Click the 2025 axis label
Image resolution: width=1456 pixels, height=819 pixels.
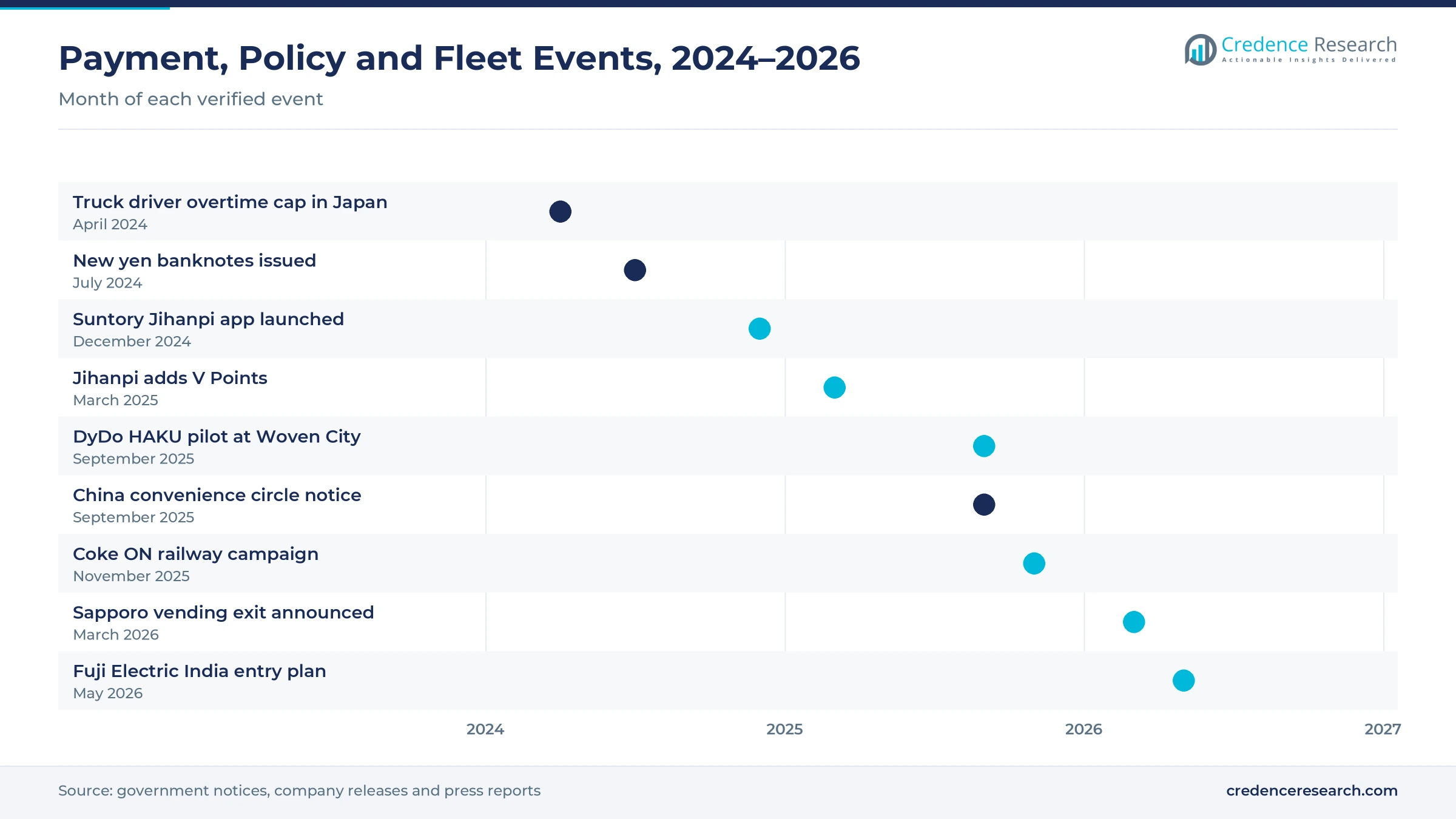[x=784, y=729]
